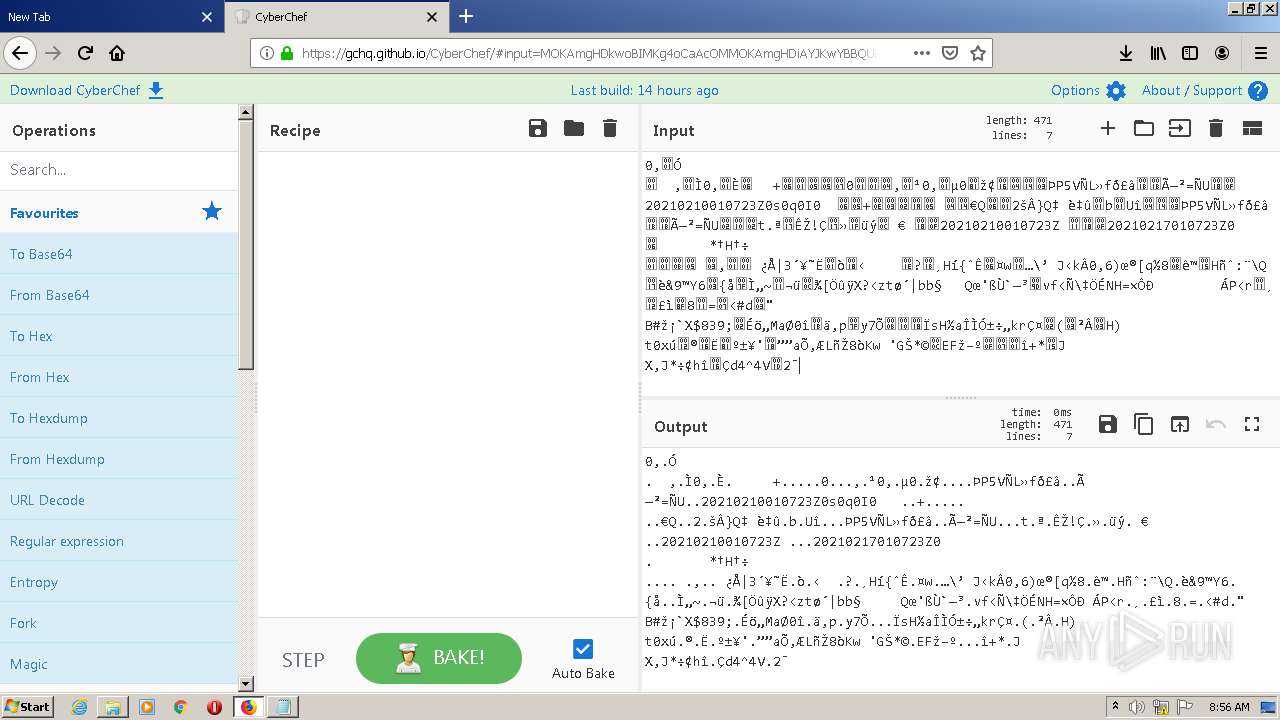Open Opera from the taskbar
Viewport: 1280px width, 720px height.
coord(214,707)
